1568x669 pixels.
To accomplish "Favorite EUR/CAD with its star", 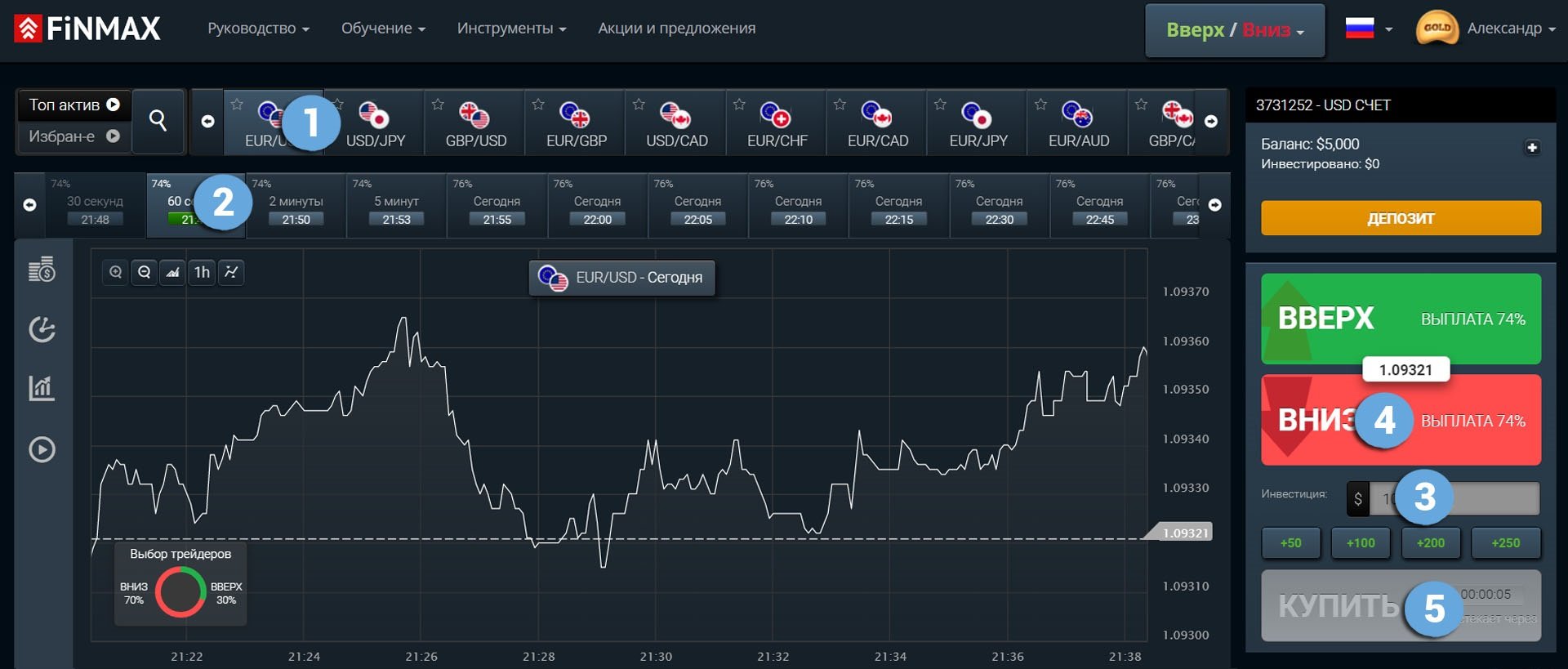I will pyautogui.click(x=840, y=104).
